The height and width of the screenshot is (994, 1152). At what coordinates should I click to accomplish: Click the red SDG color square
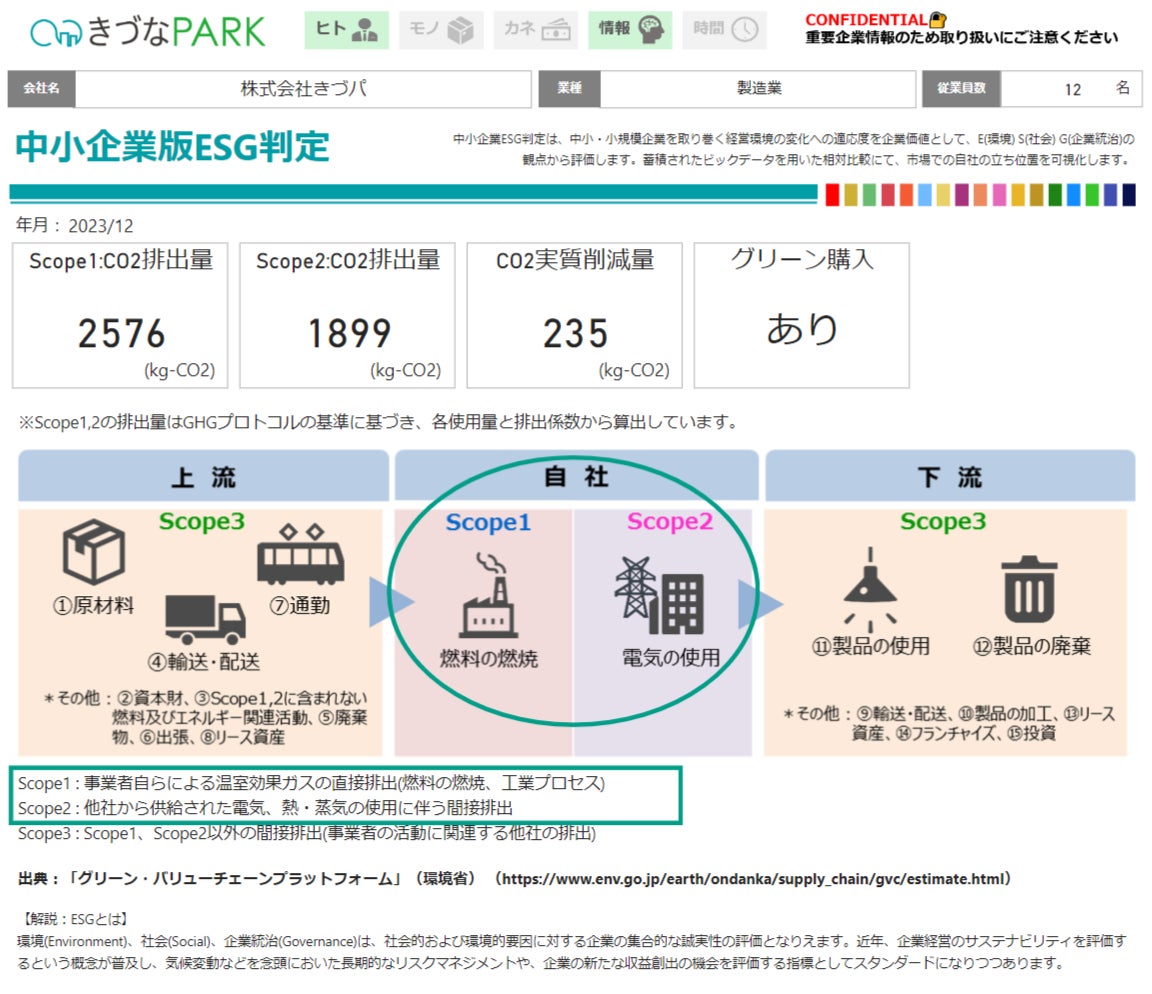832,195
